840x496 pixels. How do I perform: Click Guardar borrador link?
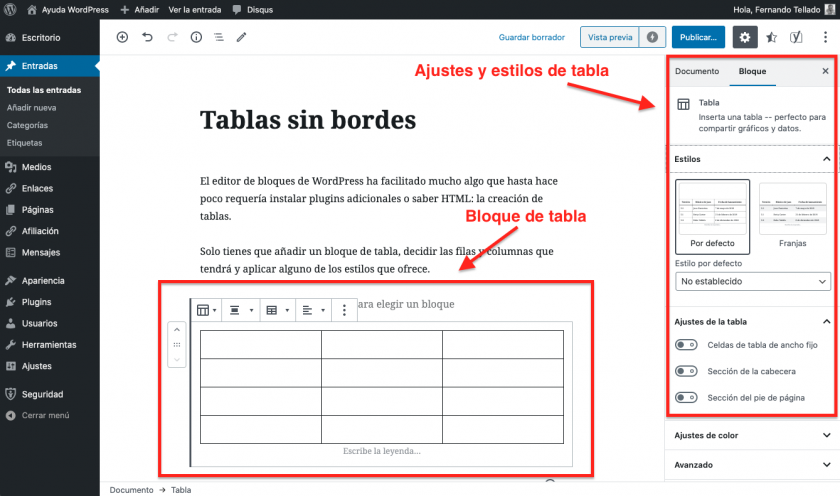coord(531,37)
